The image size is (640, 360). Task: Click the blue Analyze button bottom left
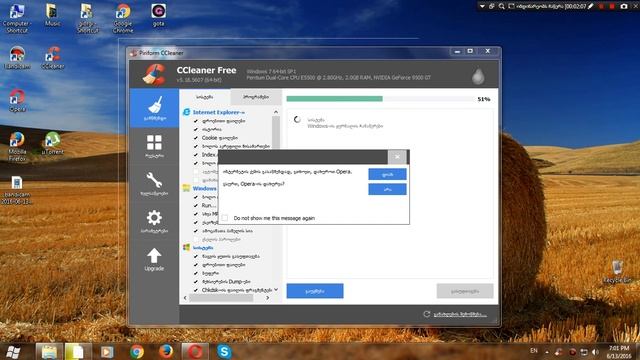pos(315,291)
